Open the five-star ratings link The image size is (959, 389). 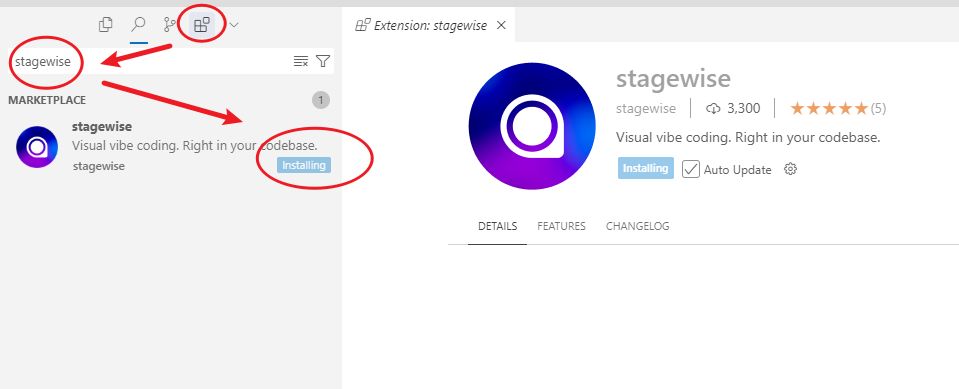[838, 109]
